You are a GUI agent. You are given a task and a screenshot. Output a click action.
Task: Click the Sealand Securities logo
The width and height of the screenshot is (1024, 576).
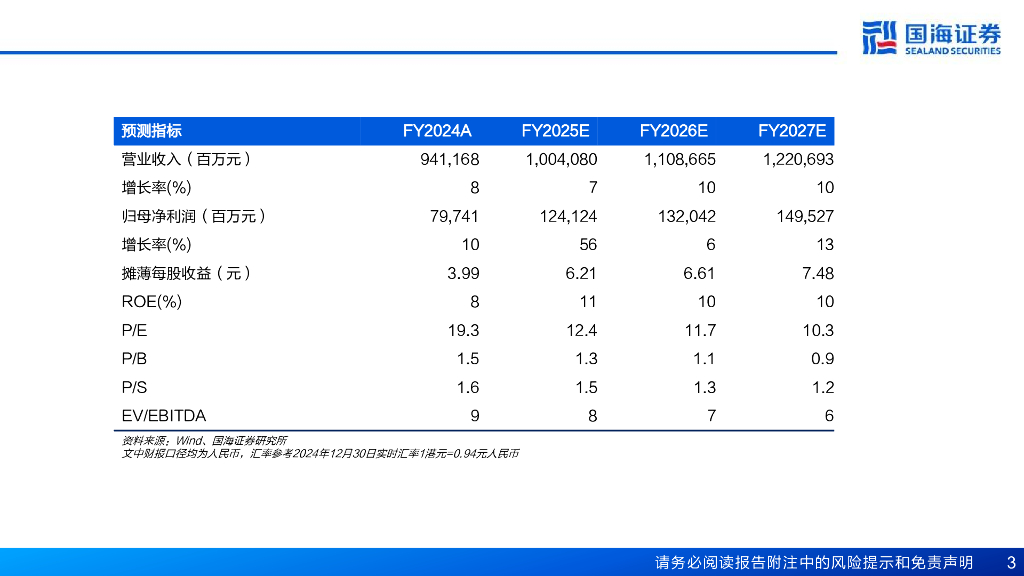(931, 38)
